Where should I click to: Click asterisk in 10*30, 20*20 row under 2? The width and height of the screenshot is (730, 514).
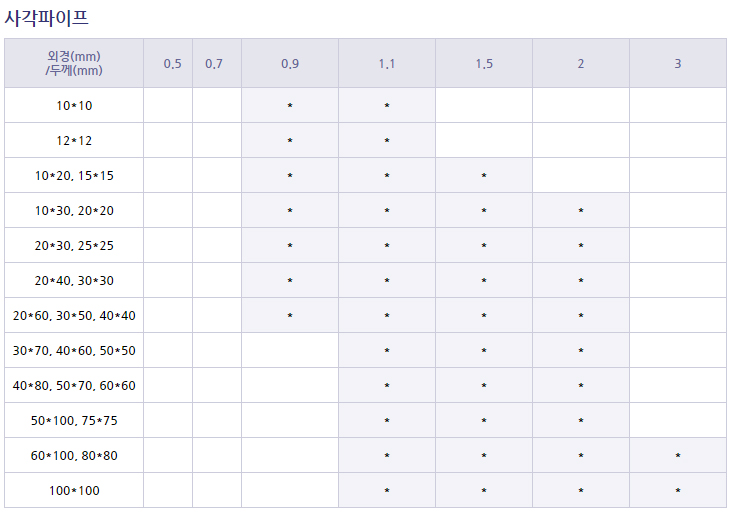click(x=581, y=211)
